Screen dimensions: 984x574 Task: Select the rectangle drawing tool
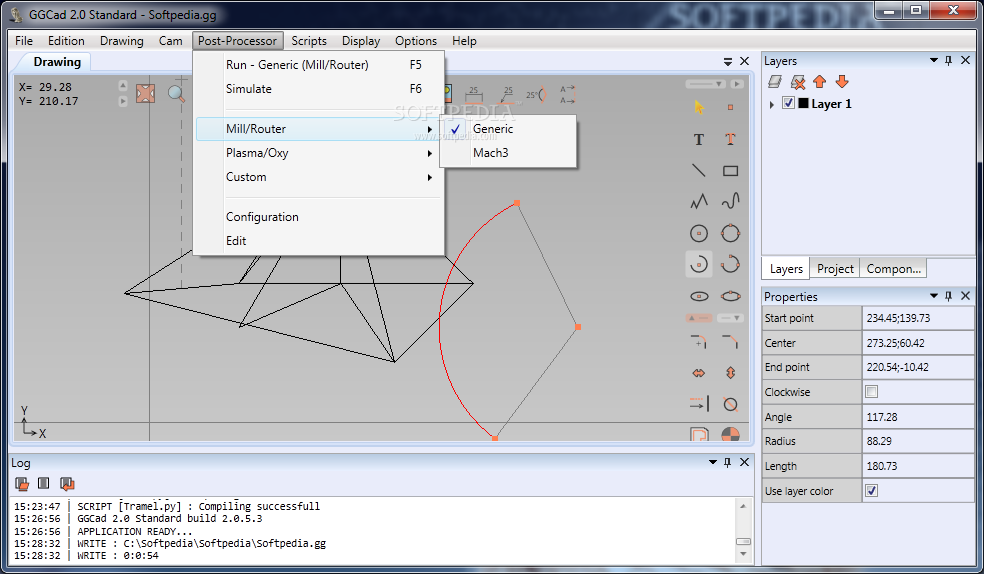(x=730, y=171)
